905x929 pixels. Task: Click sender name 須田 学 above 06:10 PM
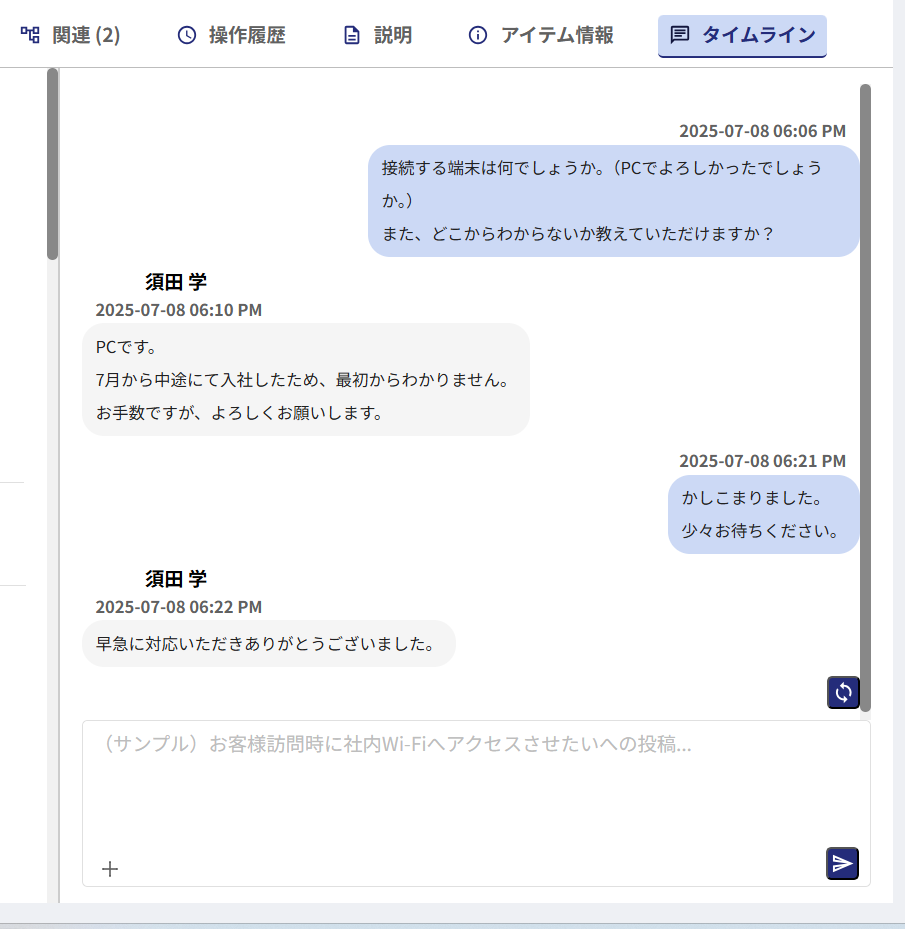click(175, 281)
